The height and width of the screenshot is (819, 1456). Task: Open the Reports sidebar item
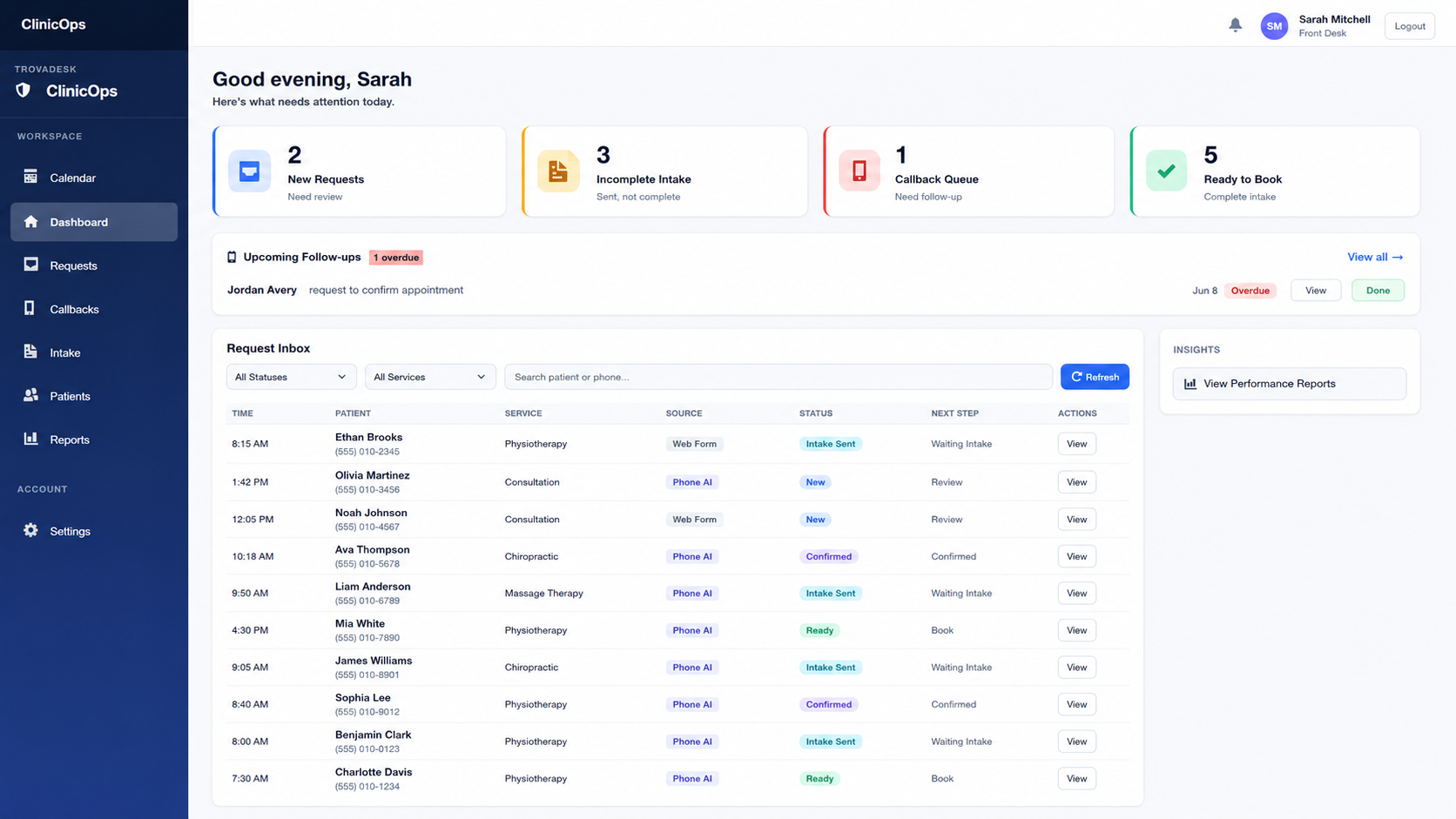click(94, 440)
